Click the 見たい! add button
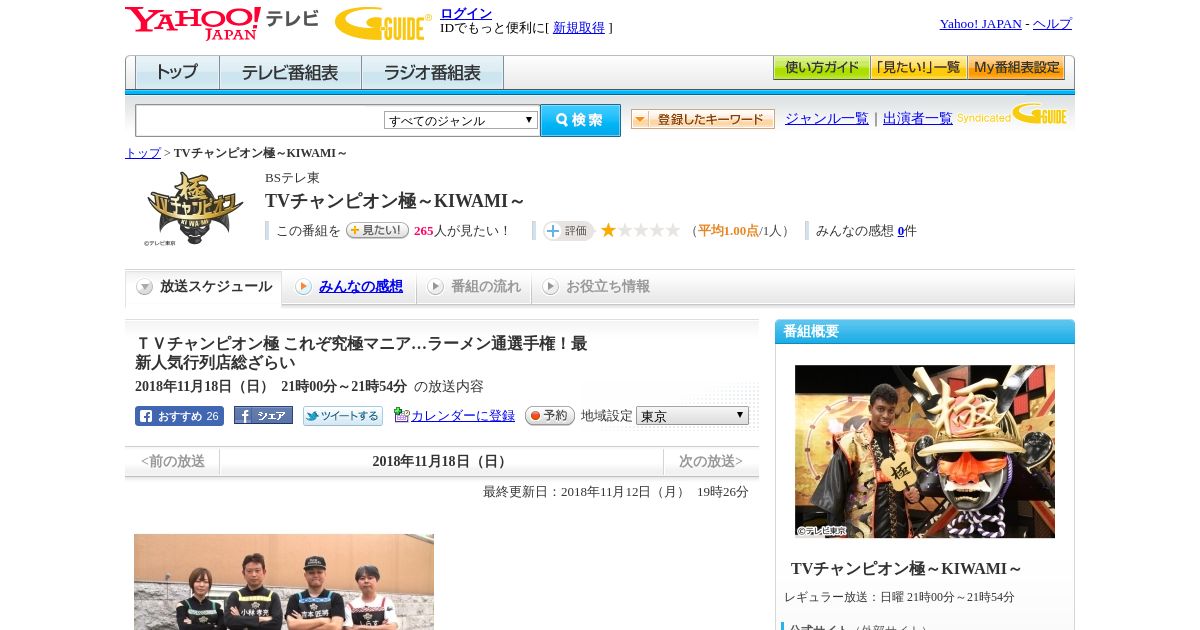The image size is (1200, 630). [377, 230]
